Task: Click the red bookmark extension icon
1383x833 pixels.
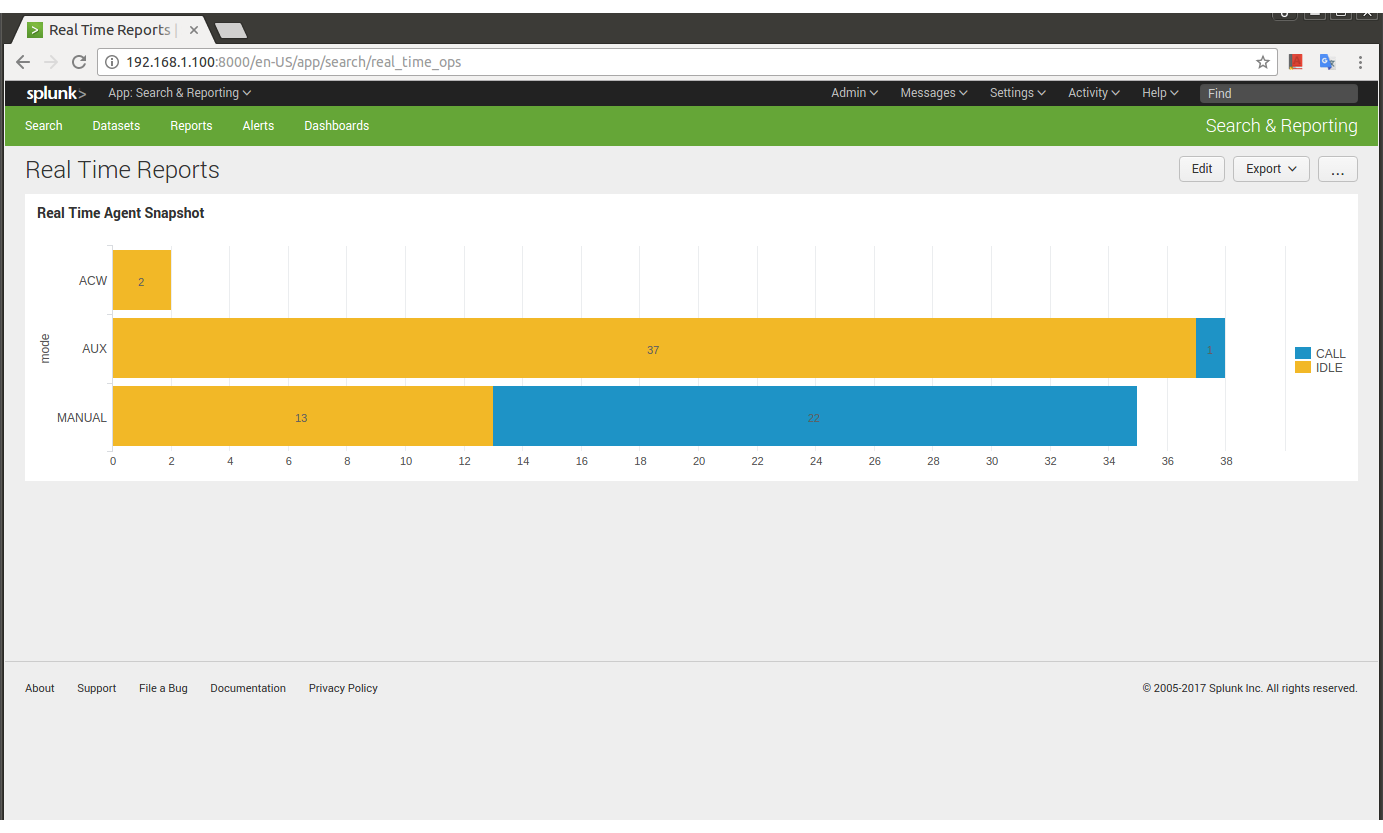Action: click(1296, 62)
